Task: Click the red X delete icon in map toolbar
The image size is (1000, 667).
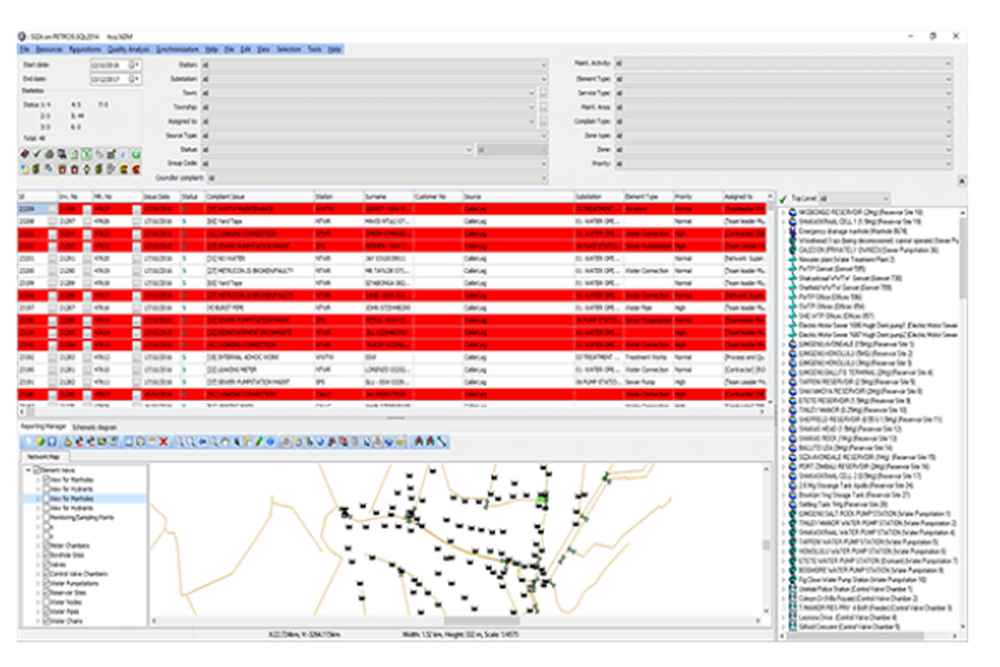Action: click(163, 441)
